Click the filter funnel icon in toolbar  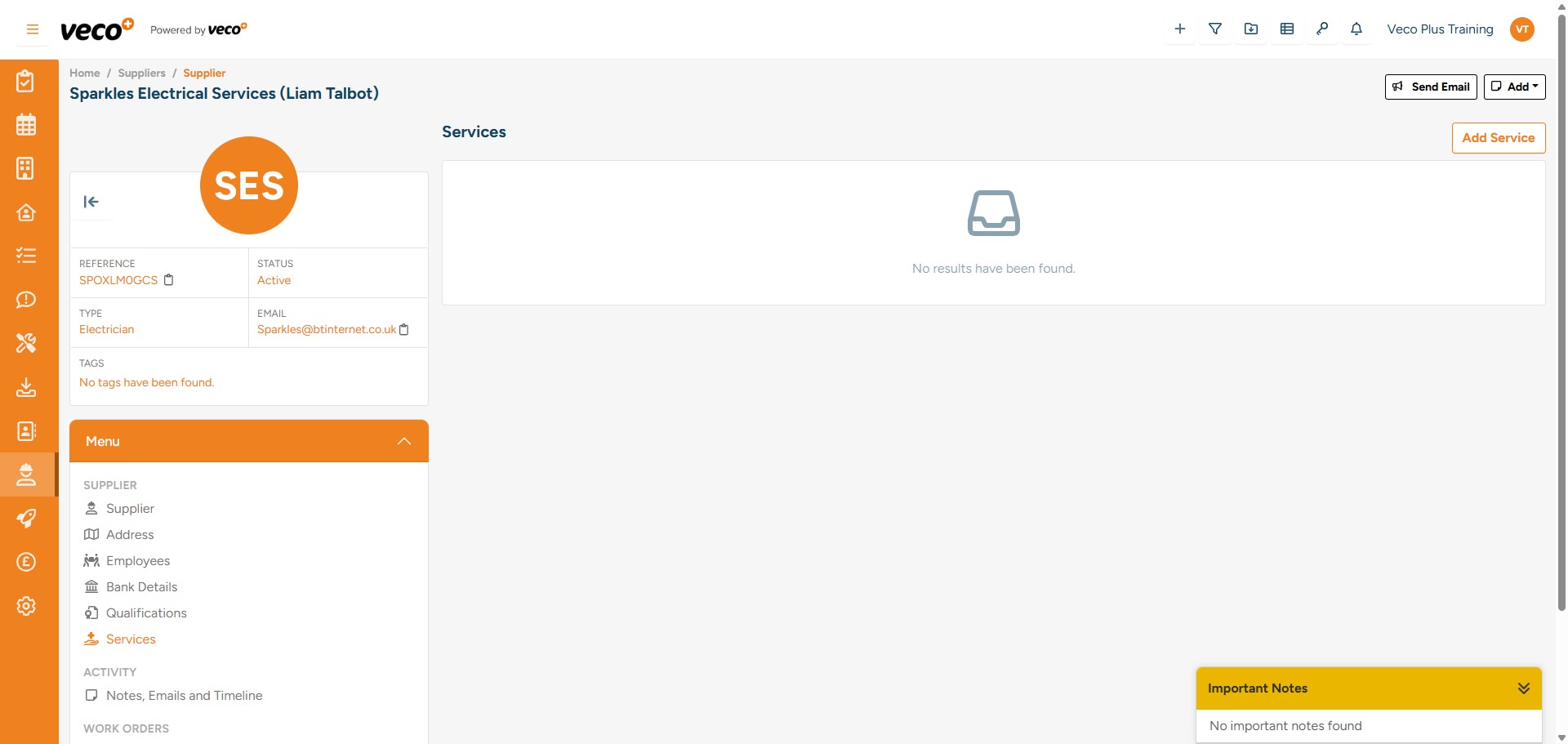(1215, 29)
